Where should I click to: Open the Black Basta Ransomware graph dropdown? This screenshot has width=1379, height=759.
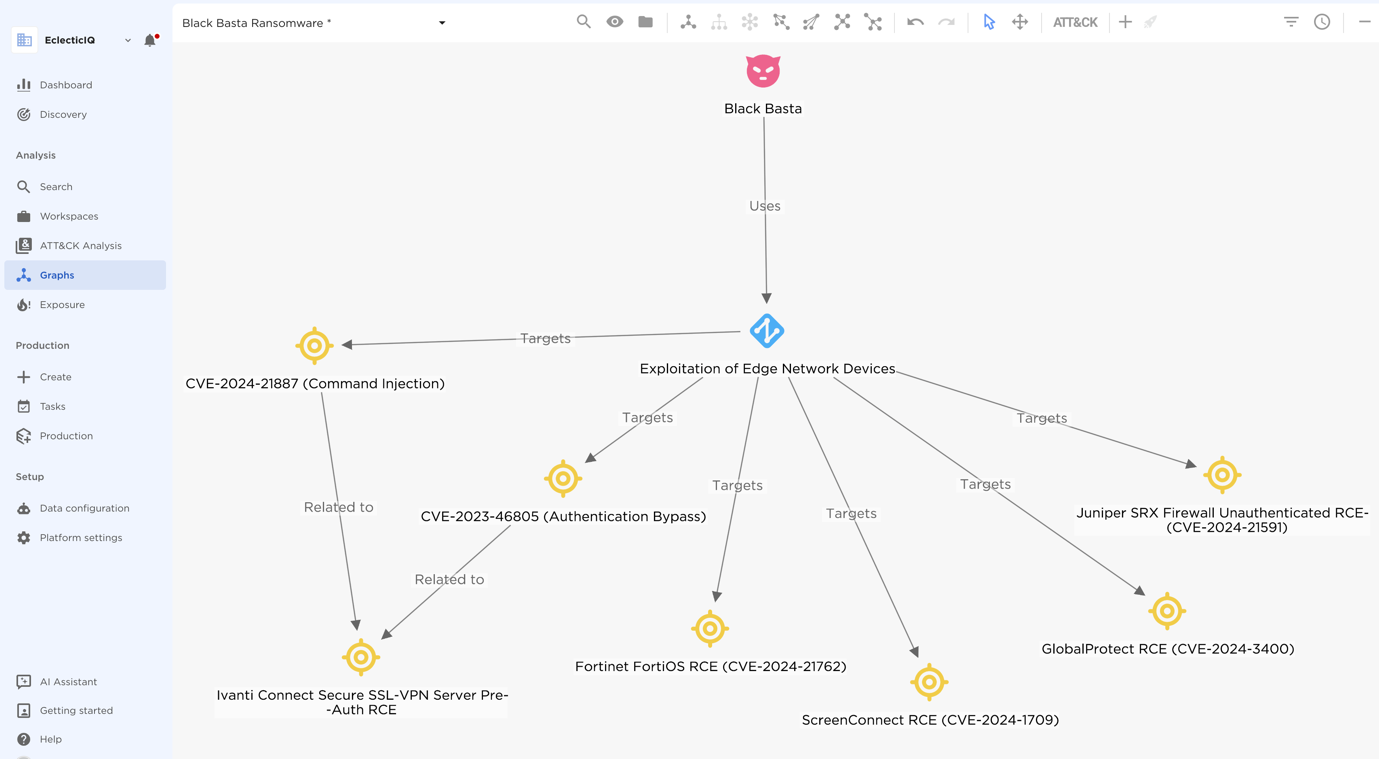(x=441, y=21)
